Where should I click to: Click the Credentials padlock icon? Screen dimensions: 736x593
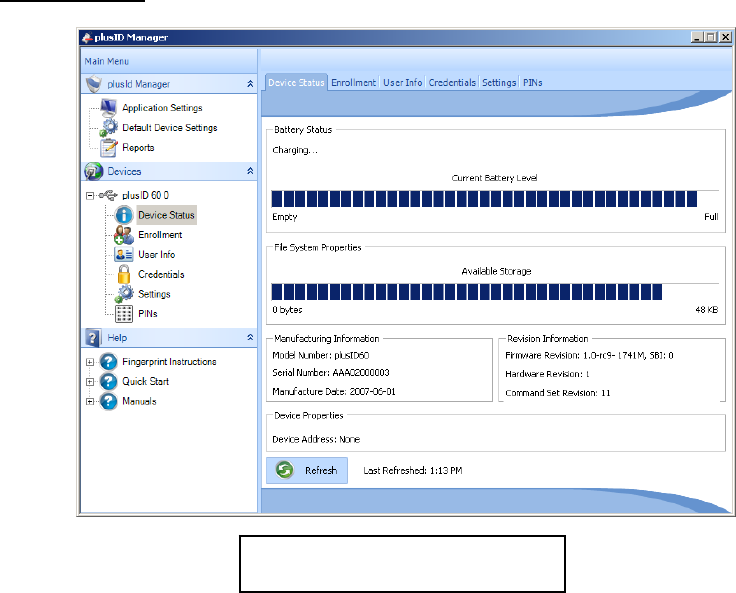tap(124, 274)
